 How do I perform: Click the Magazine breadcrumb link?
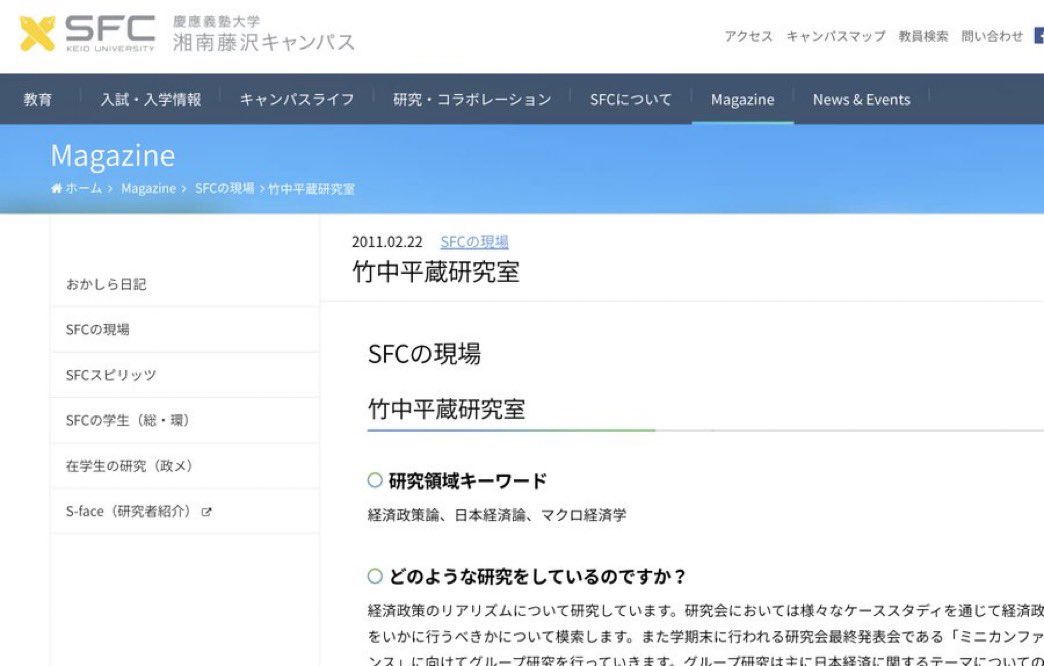148,189
